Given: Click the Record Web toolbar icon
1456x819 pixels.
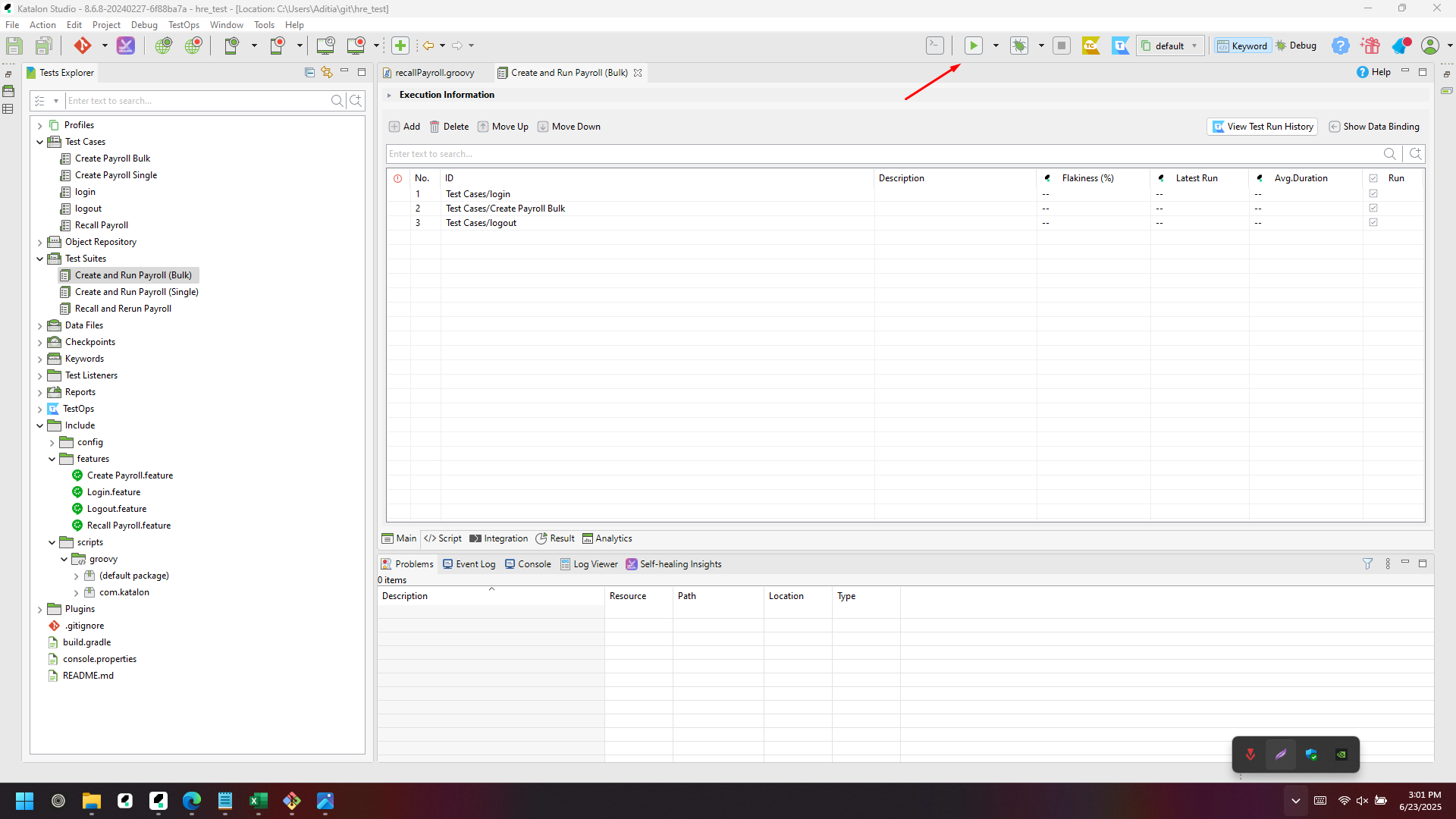Looking at the screenshot, I should click(x=193, y=45).
